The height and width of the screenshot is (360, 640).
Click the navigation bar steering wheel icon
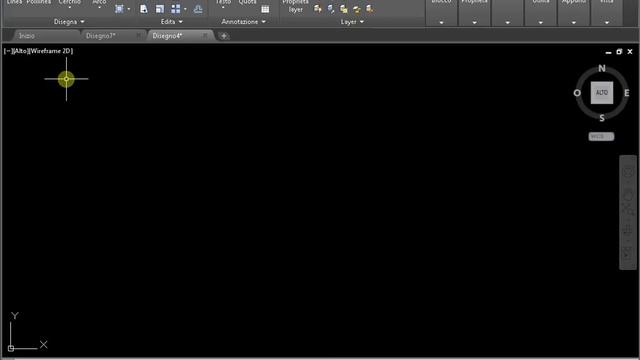(x=628, y=172)
